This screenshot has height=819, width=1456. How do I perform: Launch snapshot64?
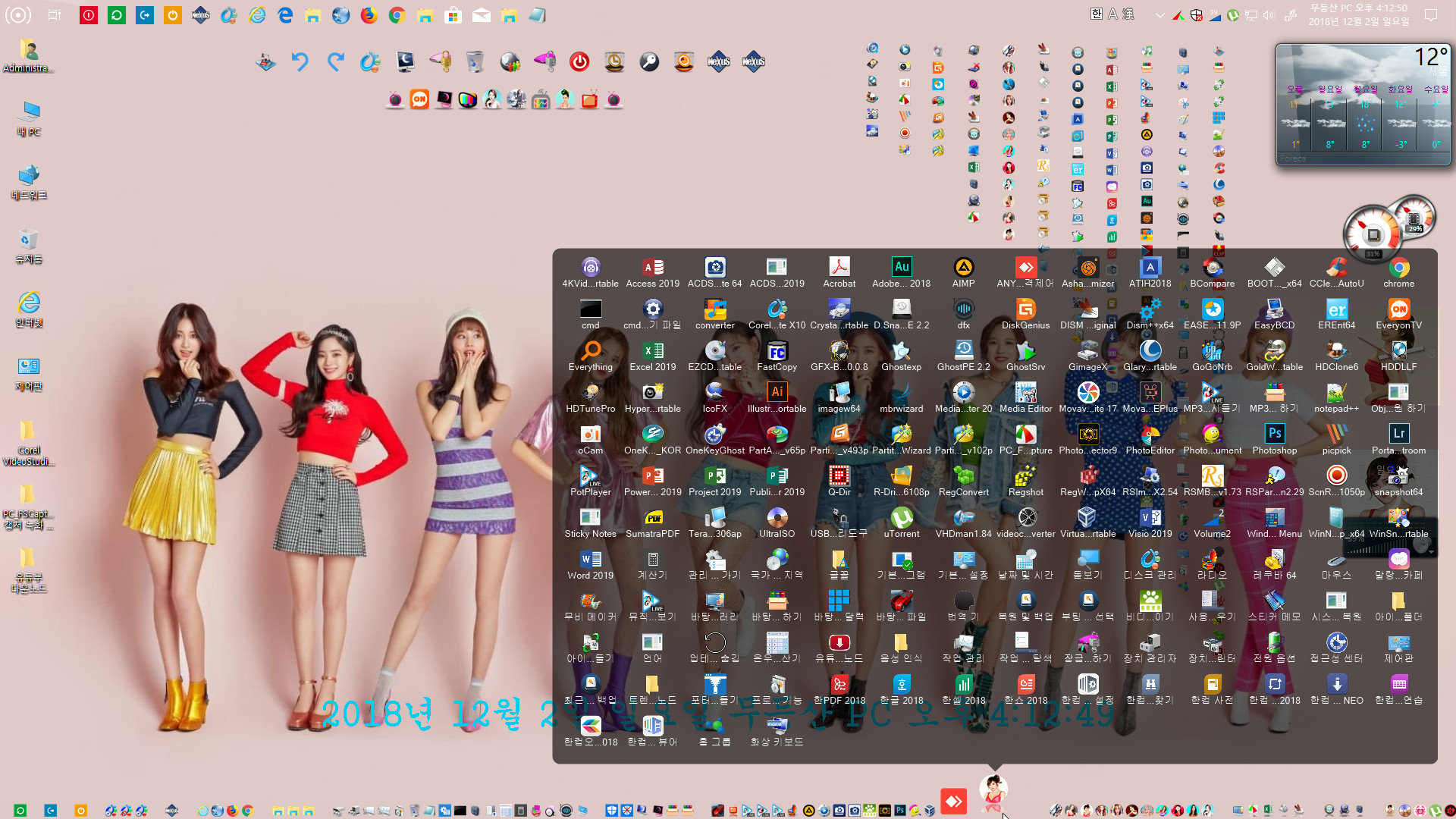(1398, 481)
